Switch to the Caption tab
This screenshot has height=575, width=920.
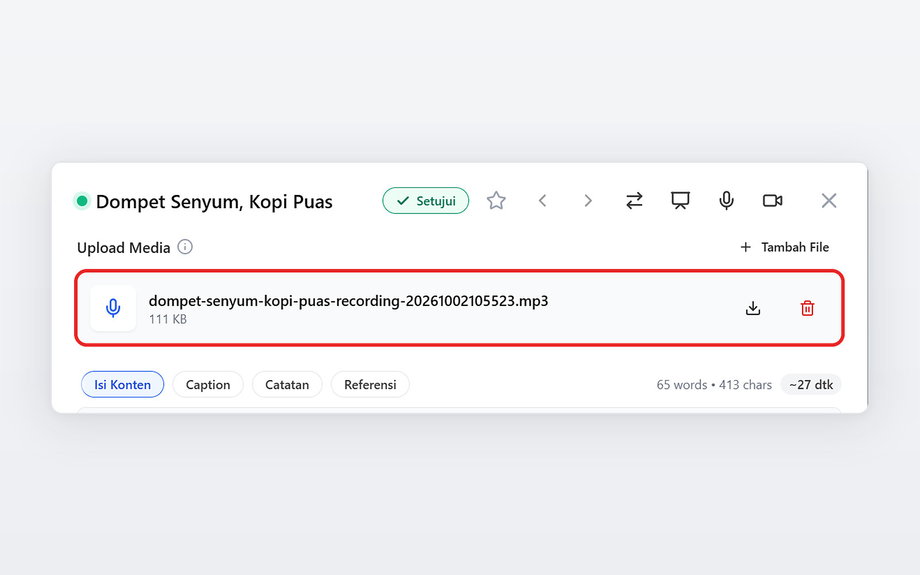point(208,384)
